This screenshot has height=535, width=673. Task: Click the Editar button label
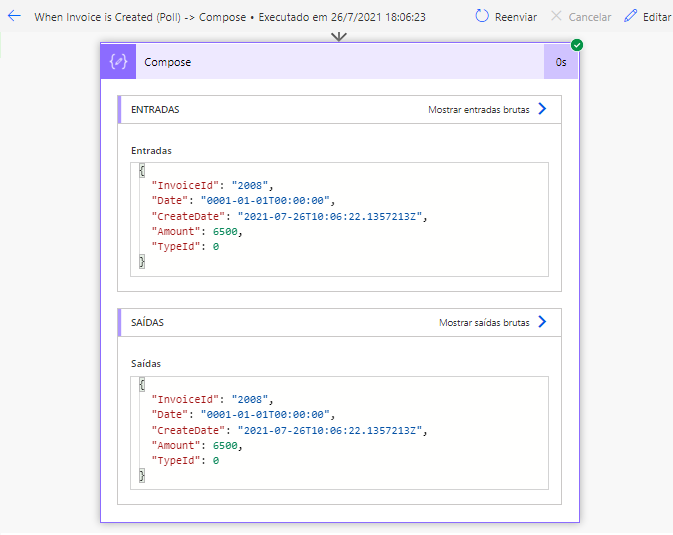(x=656, y=17)
